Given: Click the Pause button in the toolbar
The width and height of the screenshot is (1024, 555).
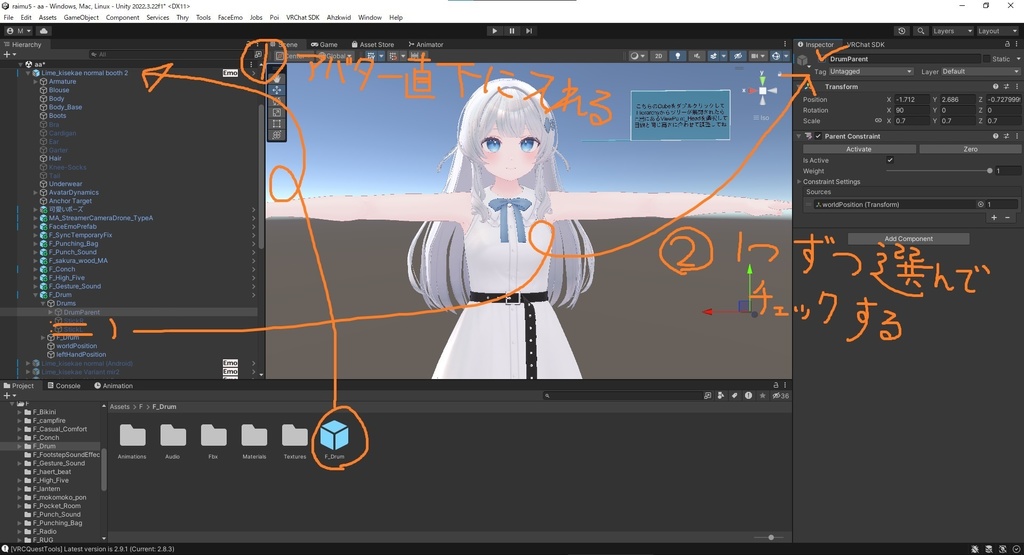Looking at the screenshot, I should (x=511, y=31).
